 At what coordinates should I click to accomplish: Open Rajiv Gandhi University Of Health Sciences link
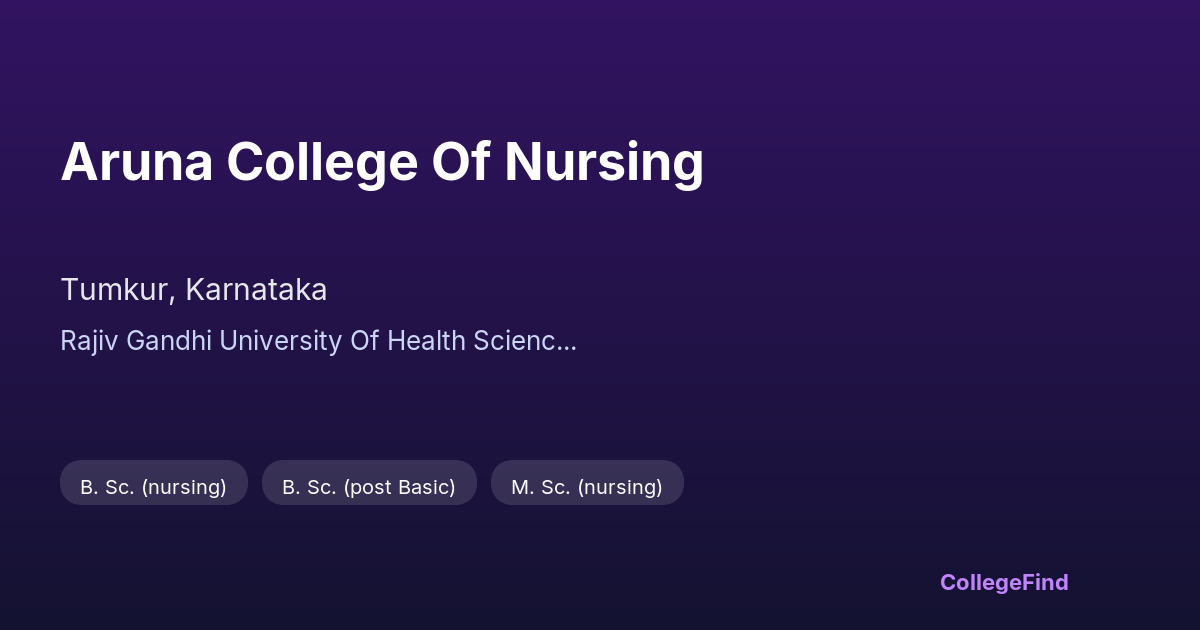pos(318,341)
